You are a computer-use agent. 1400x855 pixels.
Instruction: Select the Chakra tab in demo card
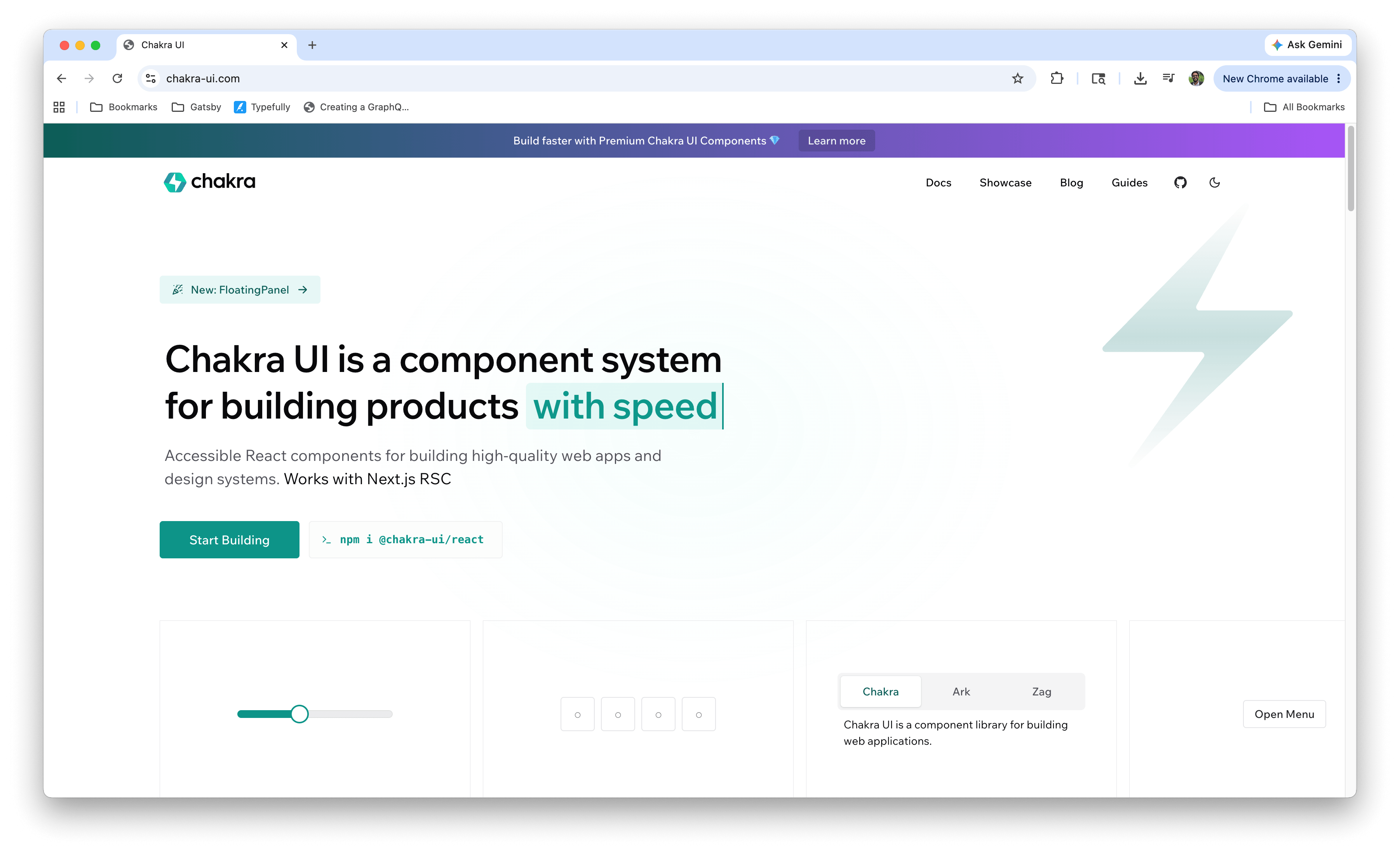[881, 692]
